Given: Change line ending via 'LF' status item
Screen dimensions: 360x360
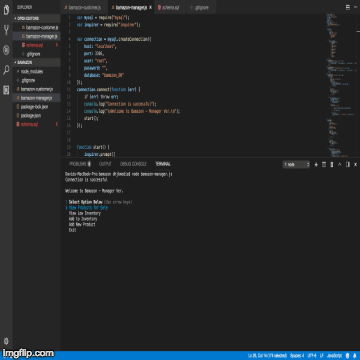Looking at the screenshot, I should [x=321, y=356].
